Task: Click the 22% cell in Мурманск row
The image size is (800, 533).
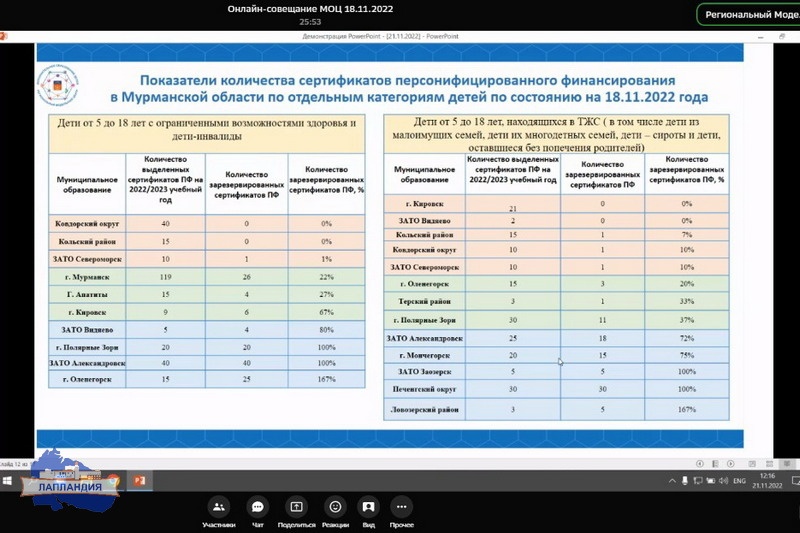Action: click(327, 277)
